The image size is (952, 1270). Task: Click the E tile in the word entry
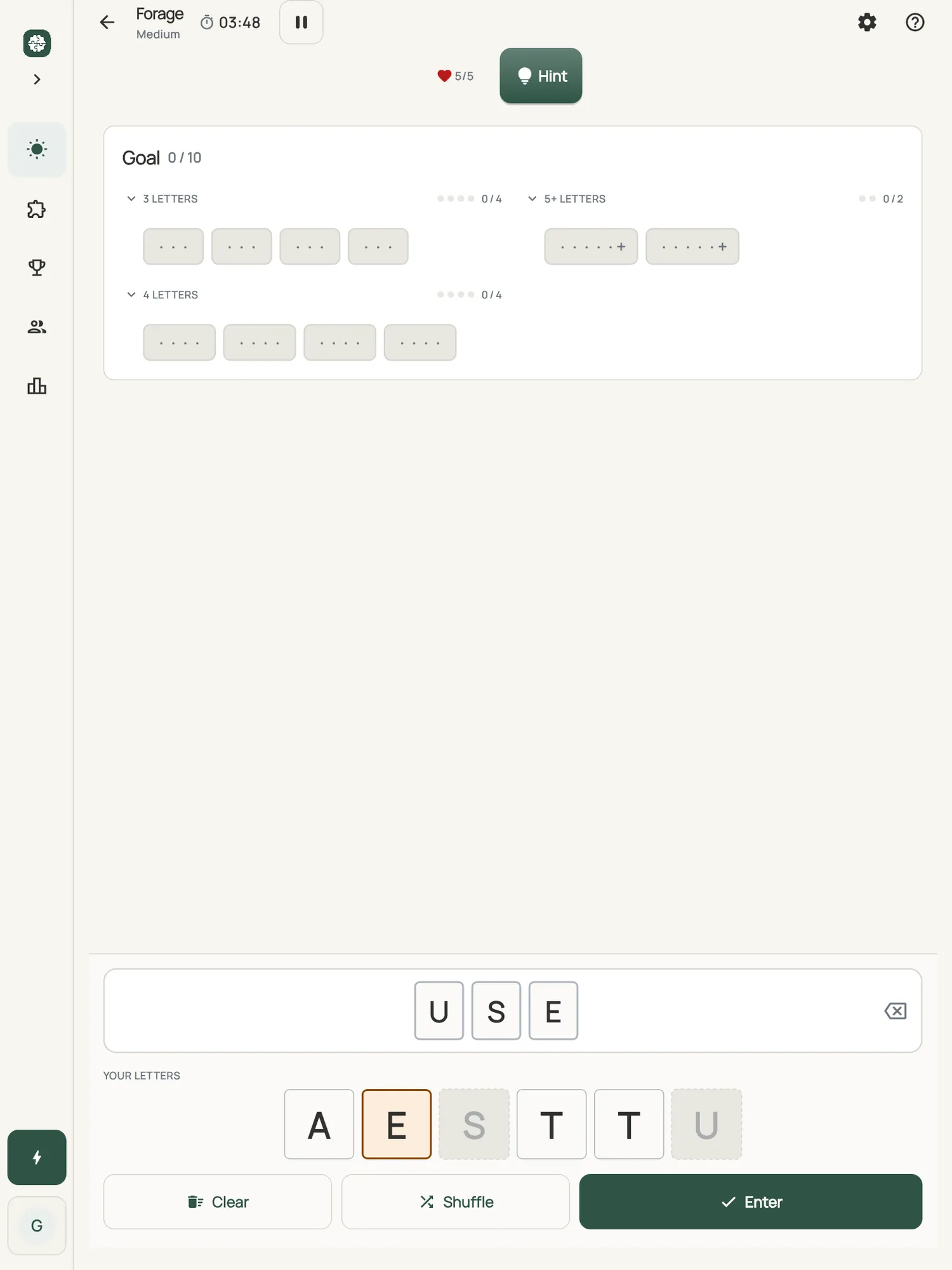click(553, 1011)
